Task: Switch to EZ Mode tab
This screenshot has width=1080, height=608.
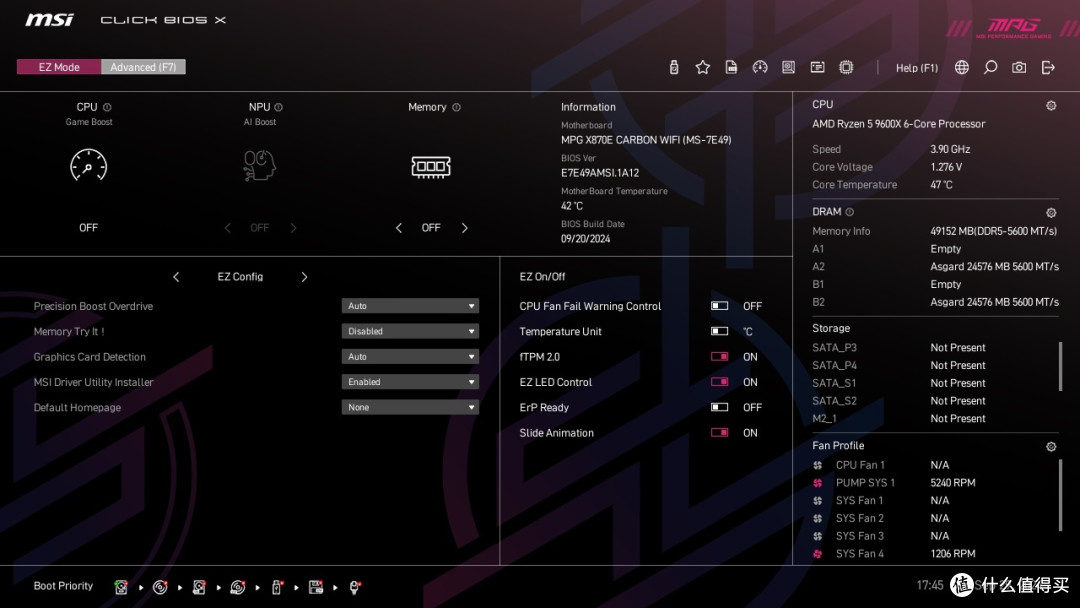Action: 59,67
